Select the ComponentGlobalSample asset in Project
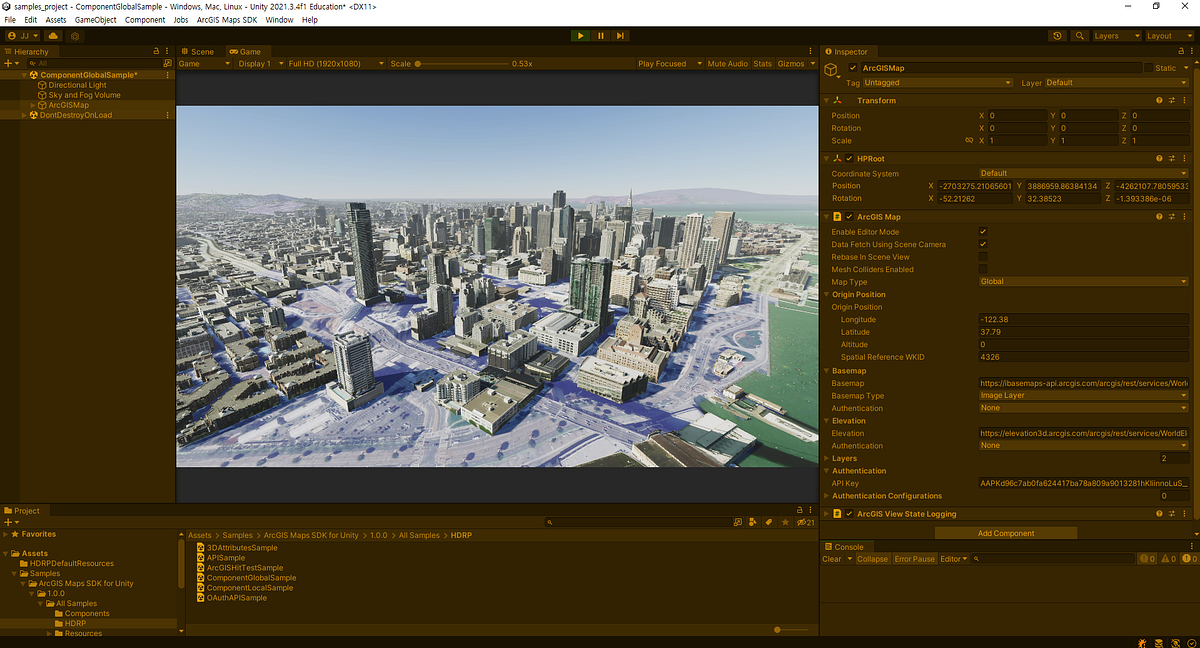Viewport: 1200px width, 648px height. click(x=253, y=577)
